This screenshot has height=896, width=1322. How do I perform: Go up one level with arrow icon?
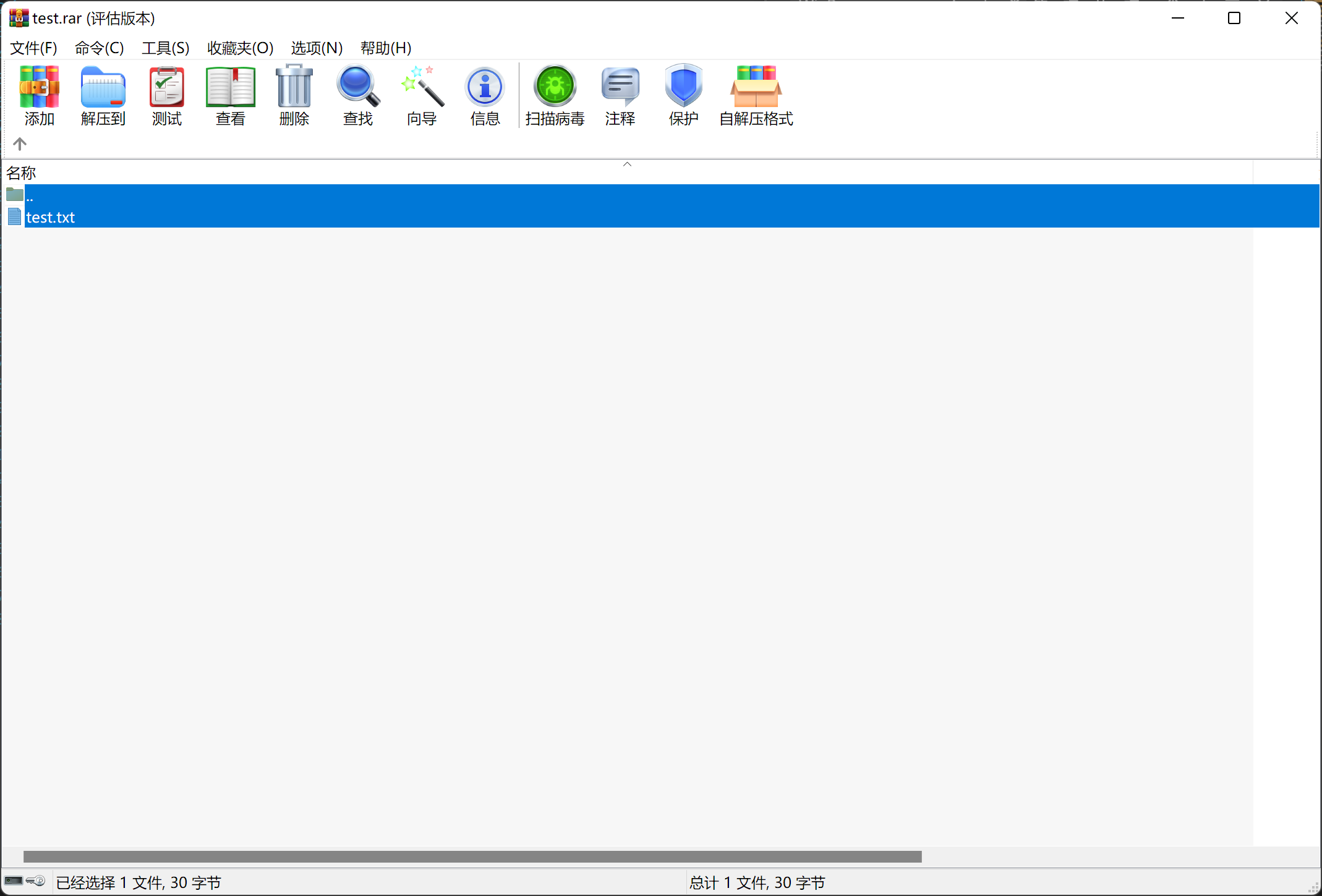click(20, 144)
